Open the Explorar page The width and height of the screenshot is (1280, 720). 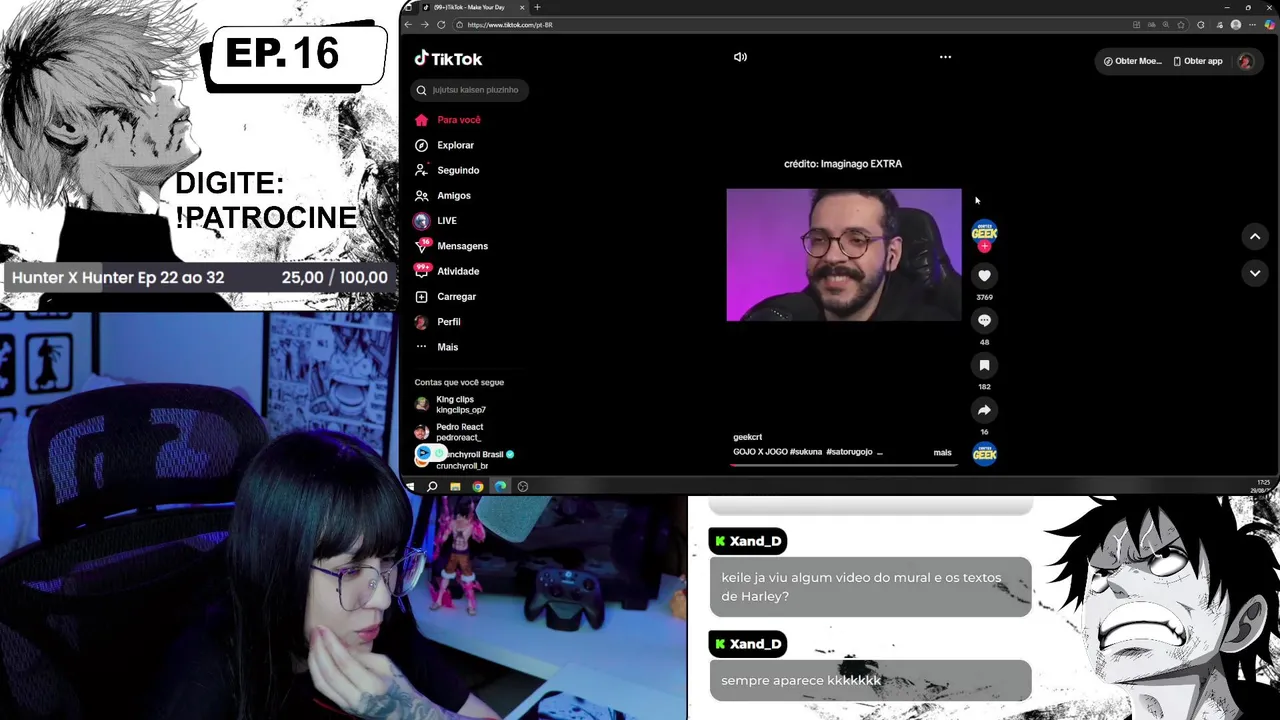(445, 145)
